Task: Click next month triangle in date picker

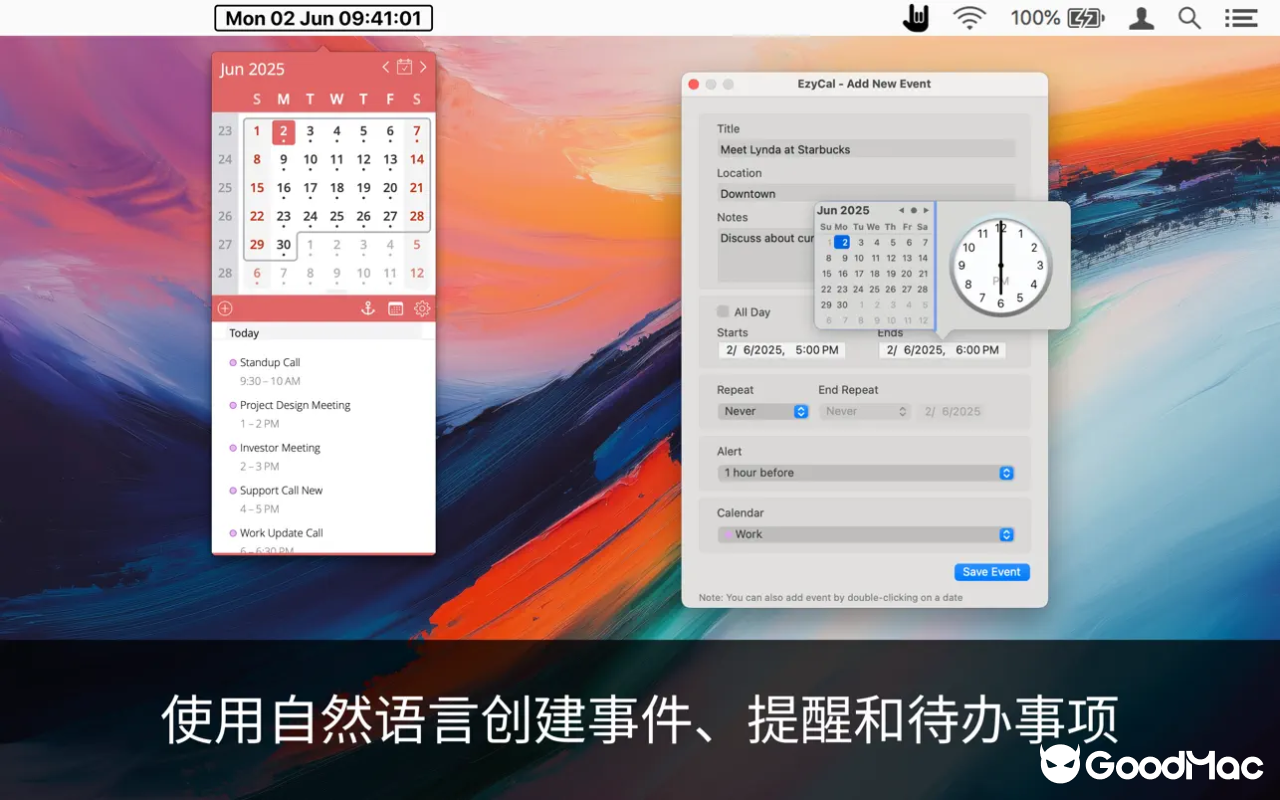Action: tap(926, 210)
